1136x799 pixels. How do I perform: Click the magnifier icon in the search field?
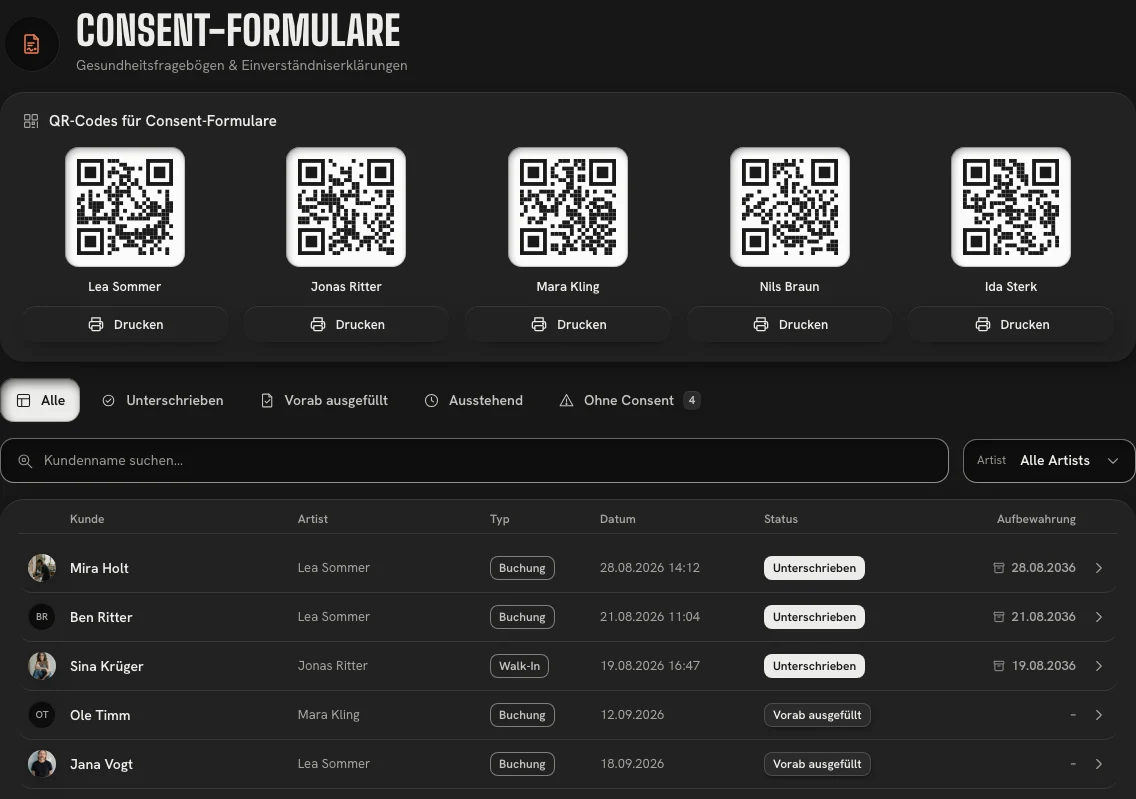point(25,461)
